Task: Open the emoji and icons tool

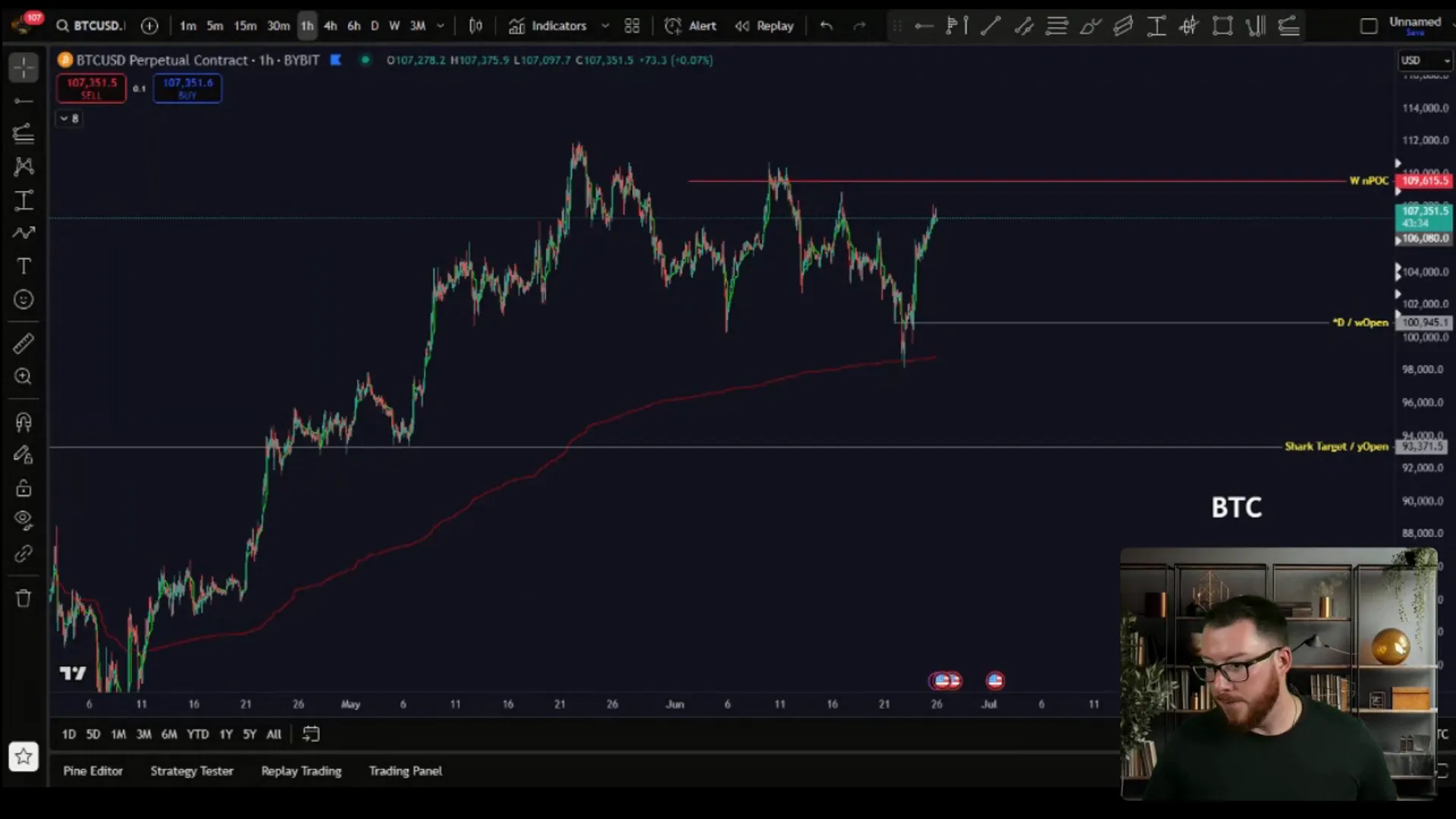Action: click(24, 300)
